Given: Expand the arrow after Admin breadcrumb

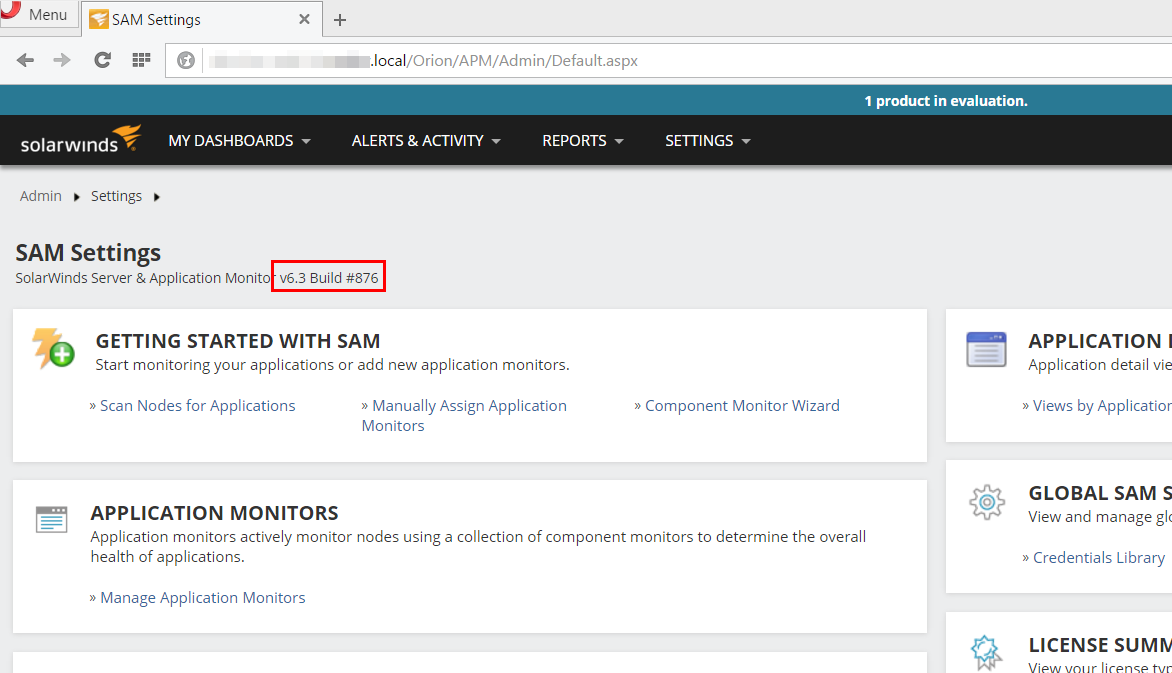Looking at the screenshot, I should (x=76, y=197).
